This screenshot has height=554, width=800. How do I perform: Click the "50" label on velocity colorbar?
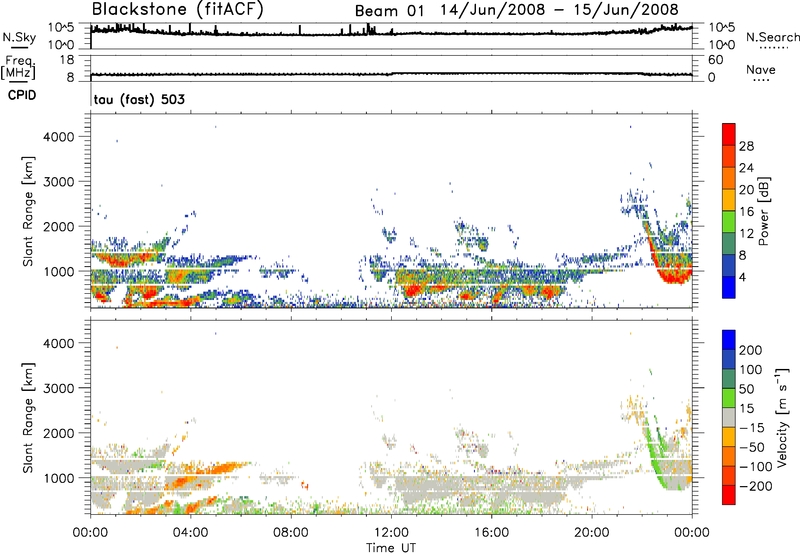click(x=746, y=389)
